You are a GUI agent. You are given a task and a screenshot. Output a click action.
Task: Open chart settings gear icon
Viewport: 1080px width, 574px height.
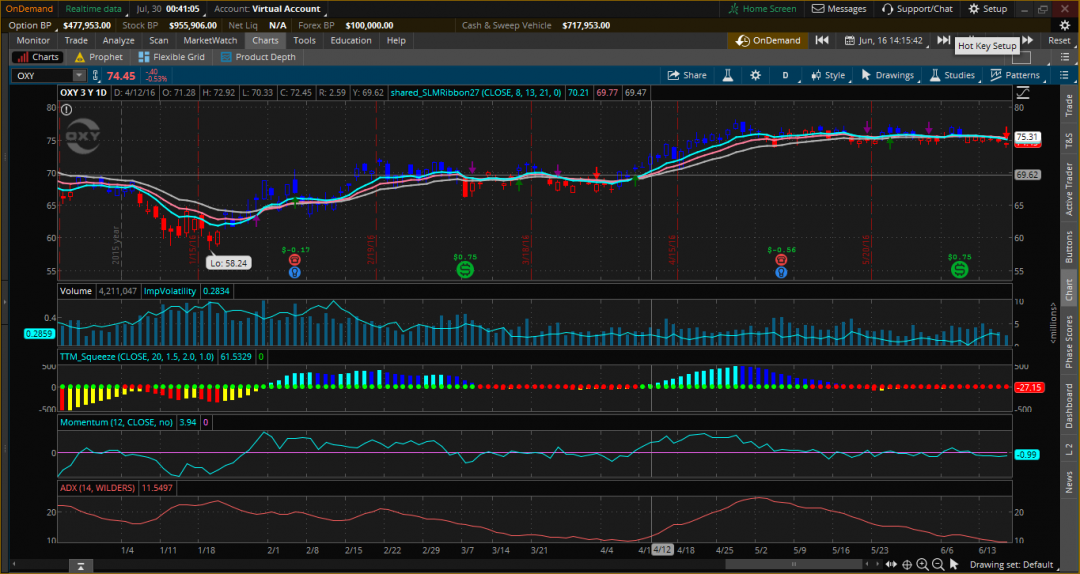click(x=756, y=75)
